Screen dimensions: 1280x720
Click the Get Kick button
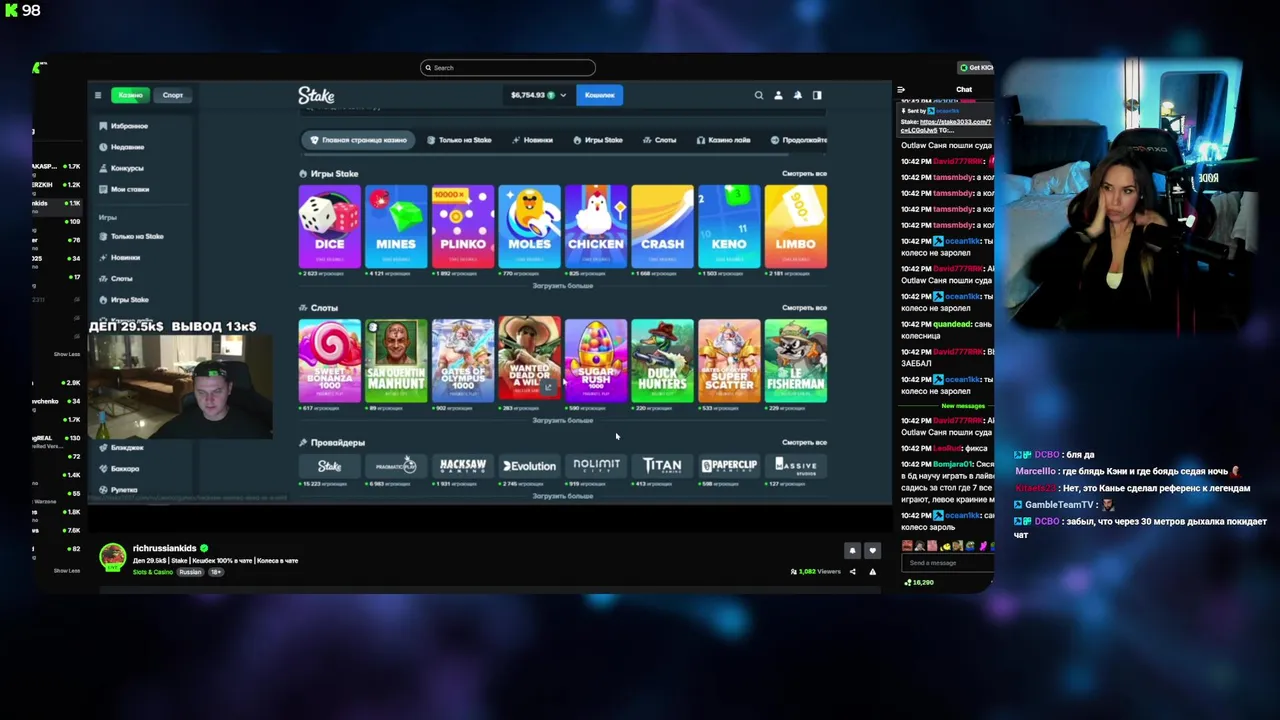(x=976, y=68)
